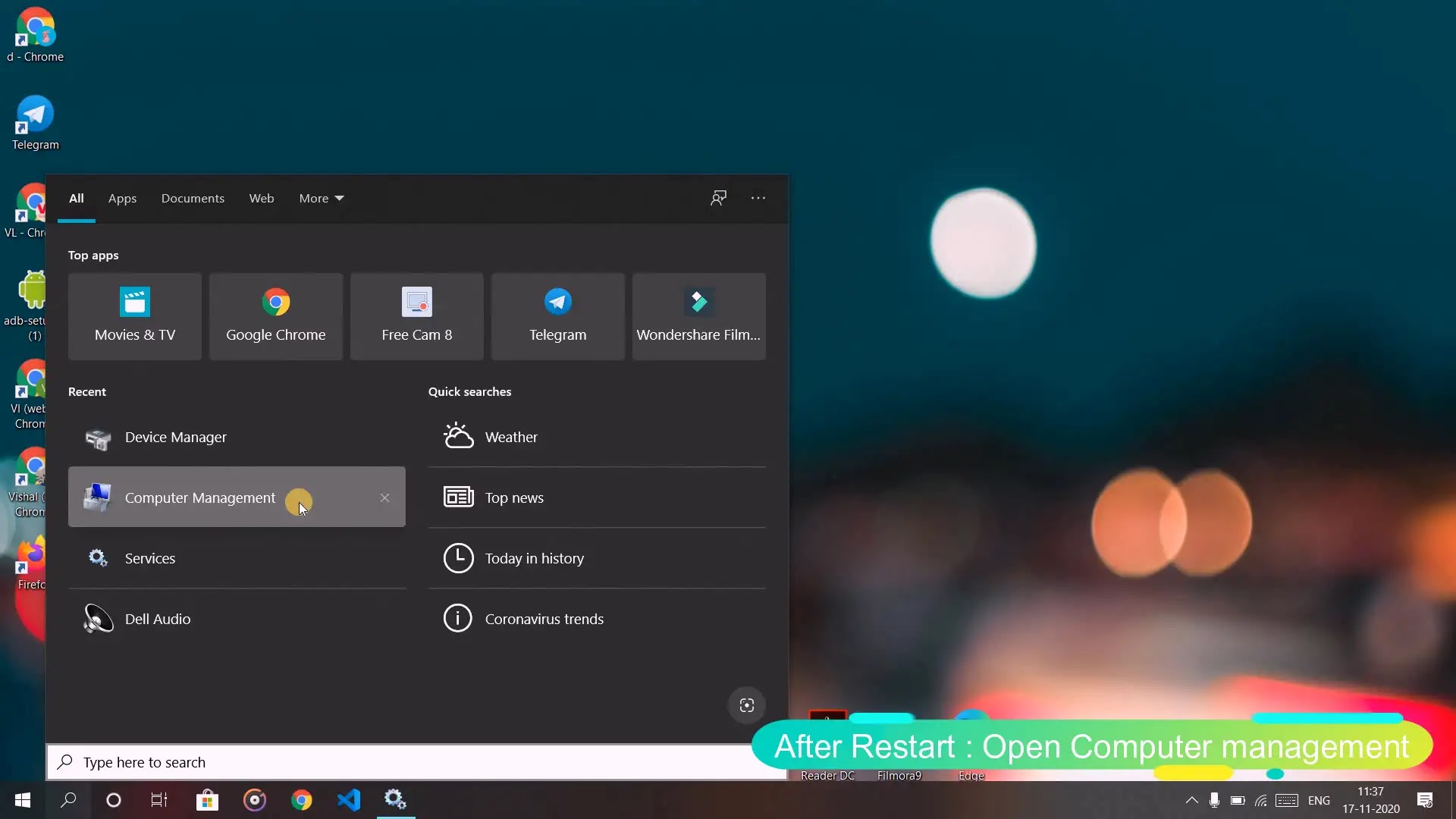Viewport: 1456px width, 819px height.
Task: Open Telegram from Top apps
Action: tap(557, 316)
